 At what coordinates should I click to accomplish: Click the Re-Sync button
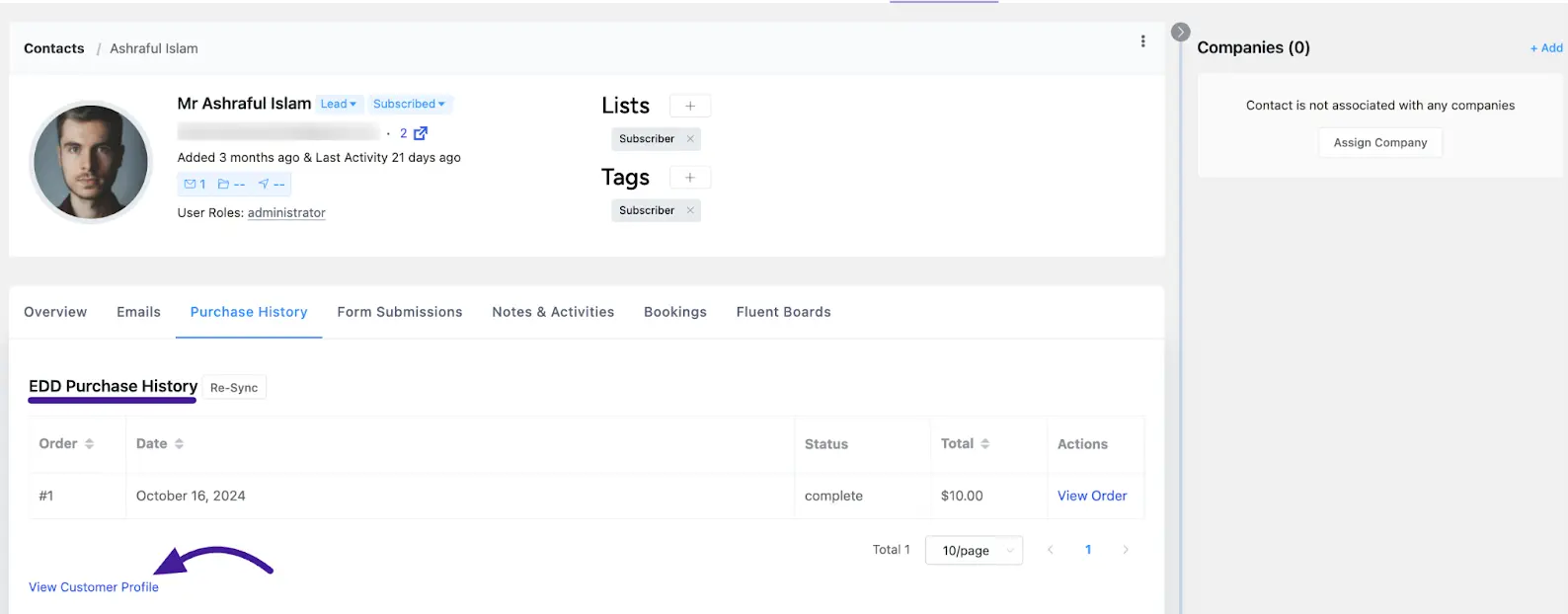click(234, 388)
